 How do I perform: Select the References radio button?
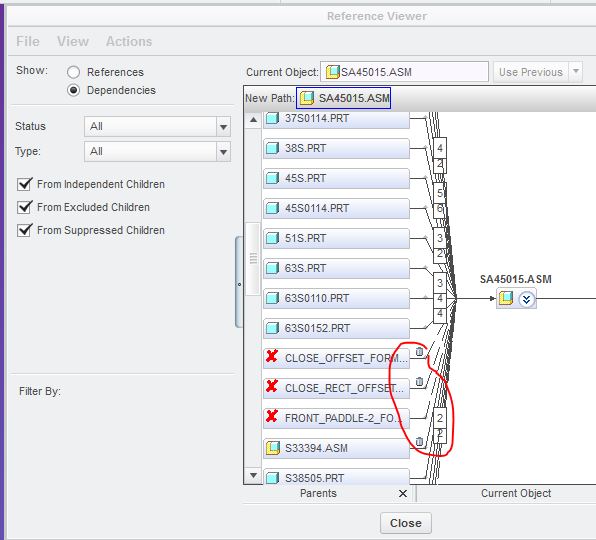click(x=73, y=72)
